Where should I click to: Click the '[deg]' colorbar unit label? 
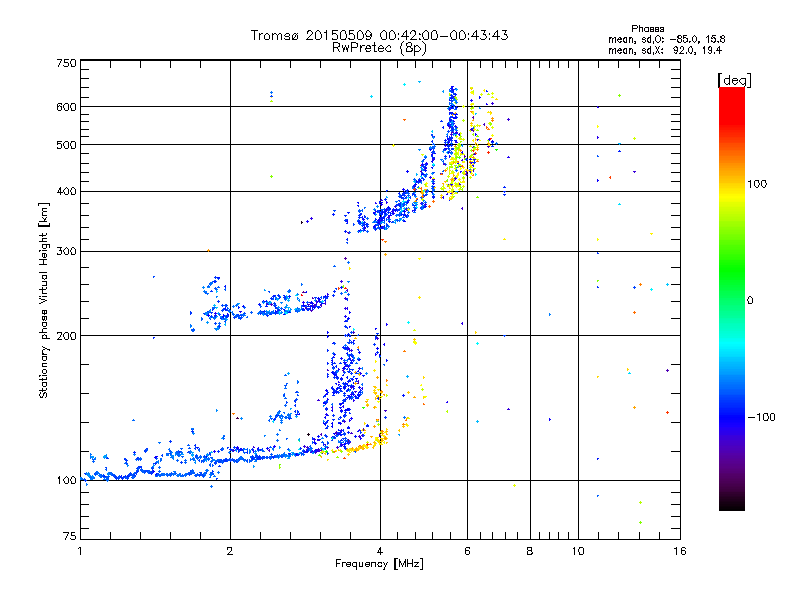pyautogui.click(x=734, y=80)
